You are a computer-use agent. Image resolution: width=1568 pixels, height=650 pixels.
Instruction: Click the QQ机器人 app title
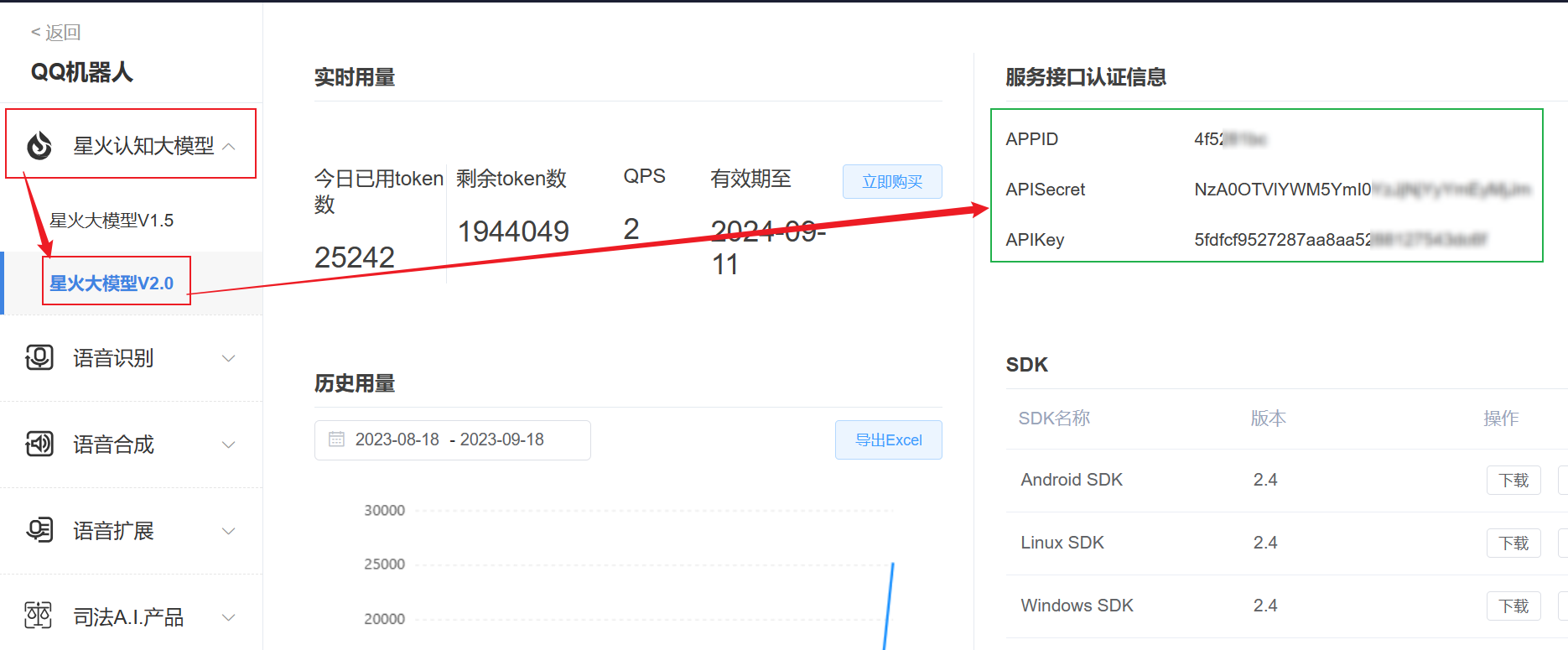[81, 72]
